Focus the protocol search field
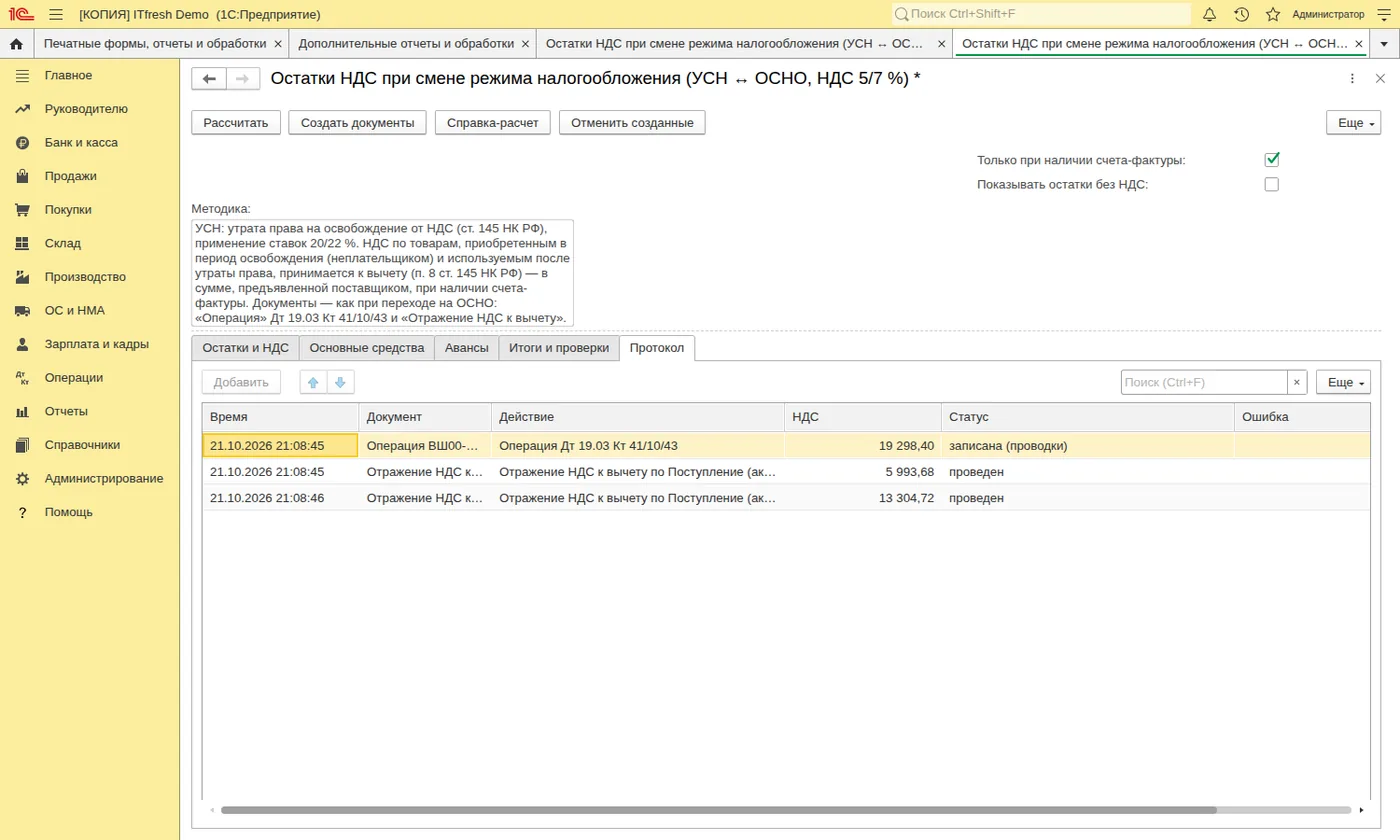This screenshot has height=840, width=1400. click(x=1204, y=382)
